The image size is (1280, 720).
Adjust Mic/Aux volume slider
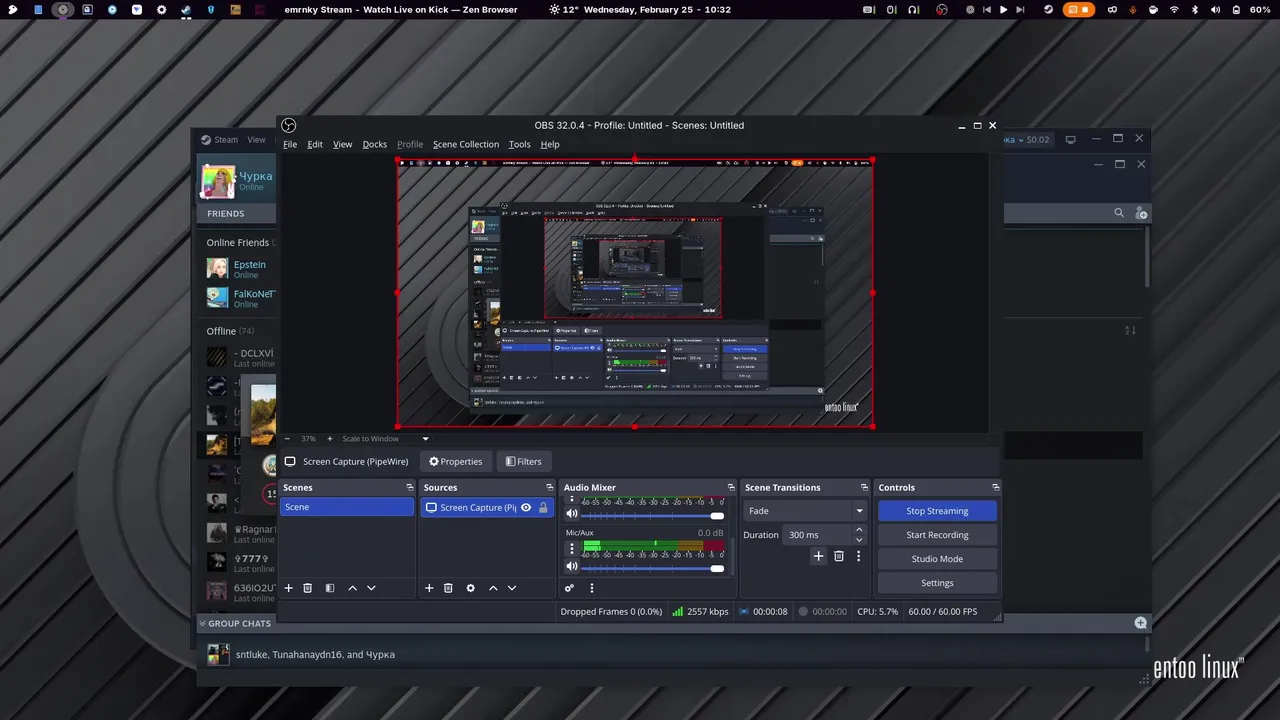point(652,568)
